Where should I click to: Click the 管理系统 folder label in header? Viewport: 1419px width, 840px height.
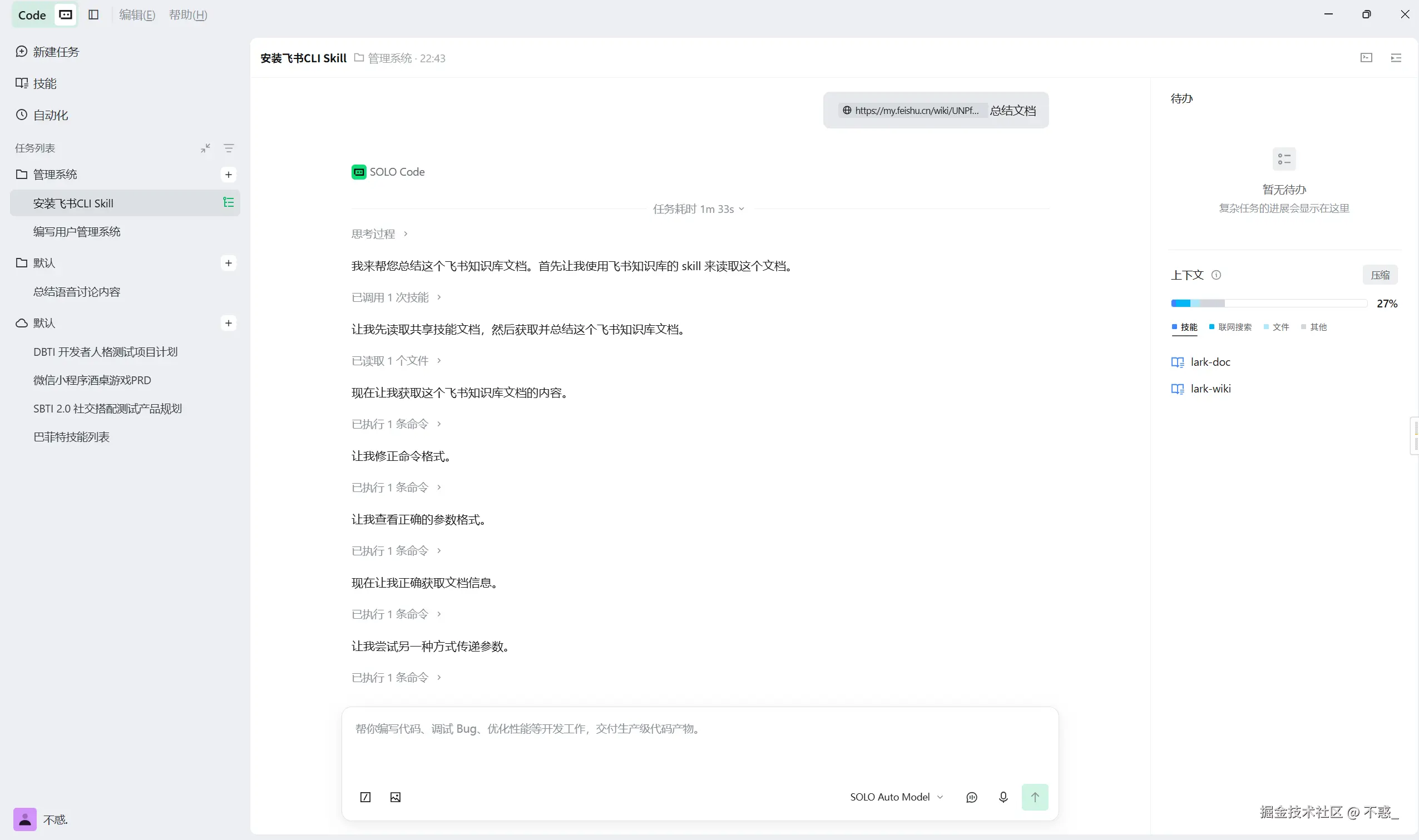pyautogui.click(x=383, y=58)
